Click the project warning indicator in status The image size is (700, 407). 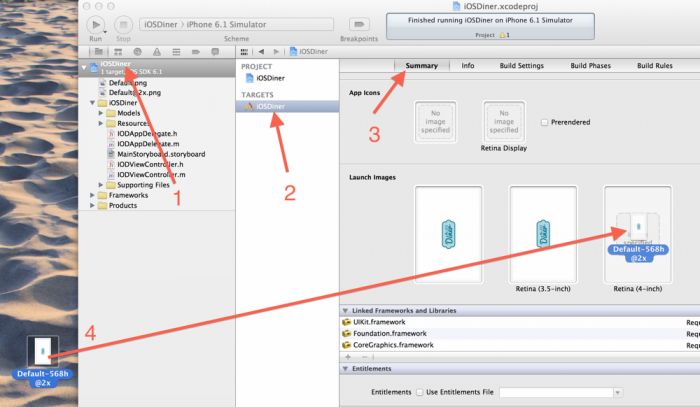(x=504, y=35)
